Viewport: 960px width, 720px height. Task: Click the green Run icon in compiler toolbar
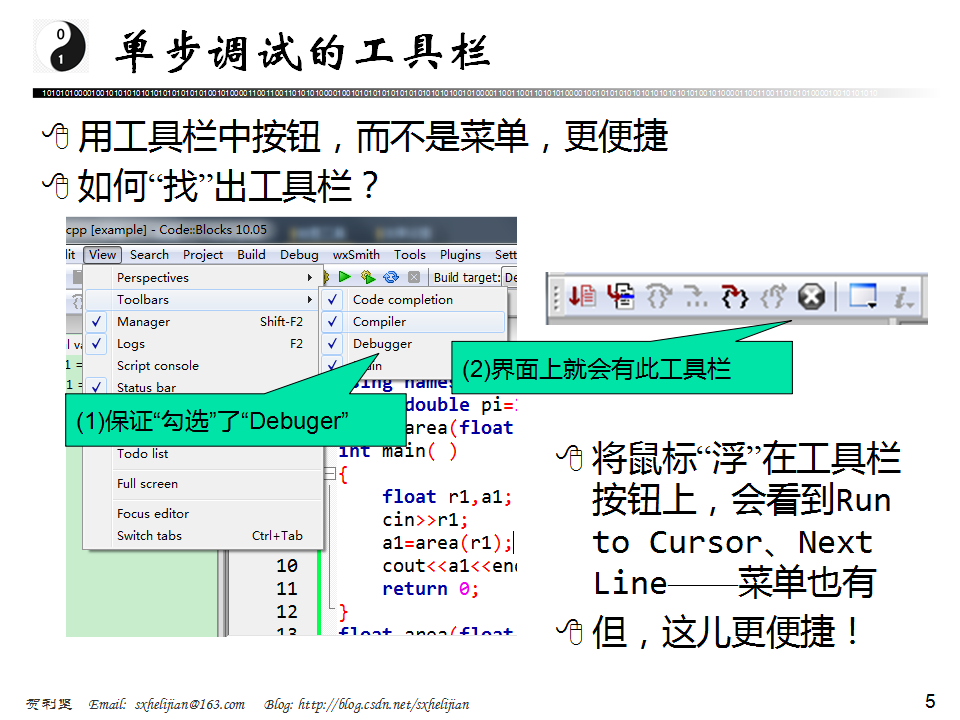coord(345,277)
